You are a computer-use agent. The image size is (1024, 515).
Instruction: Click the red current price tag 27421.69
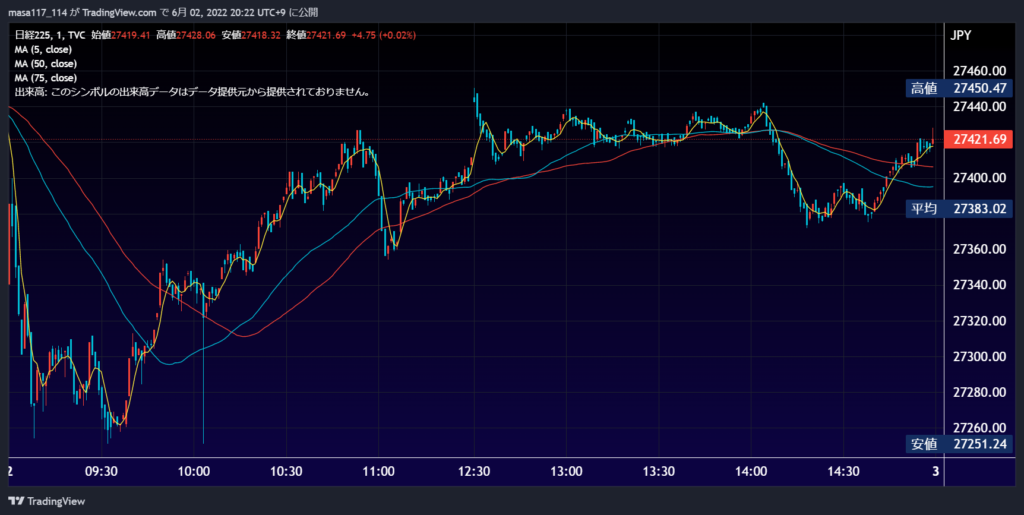pos(978,140)
